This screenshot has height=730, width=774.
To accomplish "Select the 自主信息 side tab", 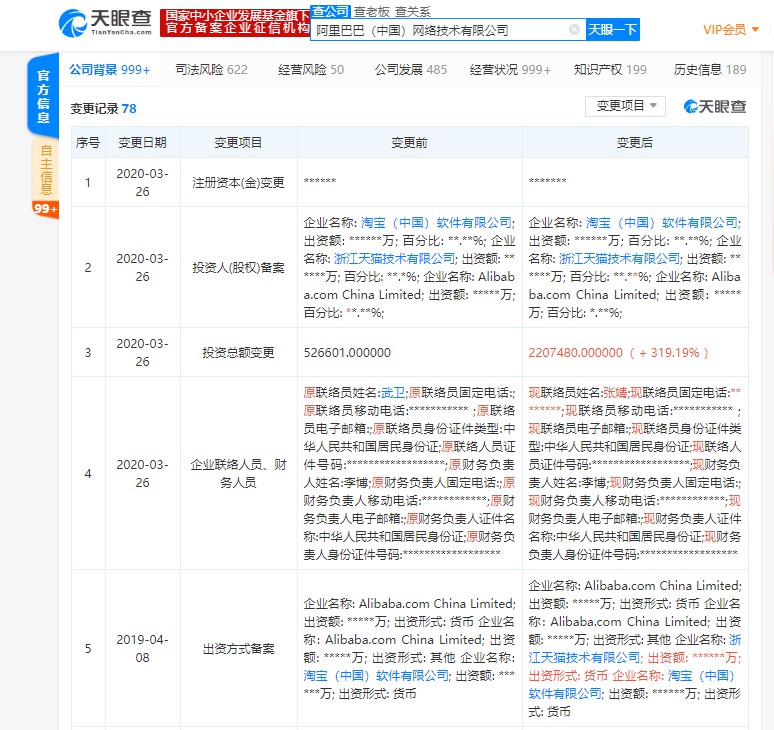I will (45, 170).
